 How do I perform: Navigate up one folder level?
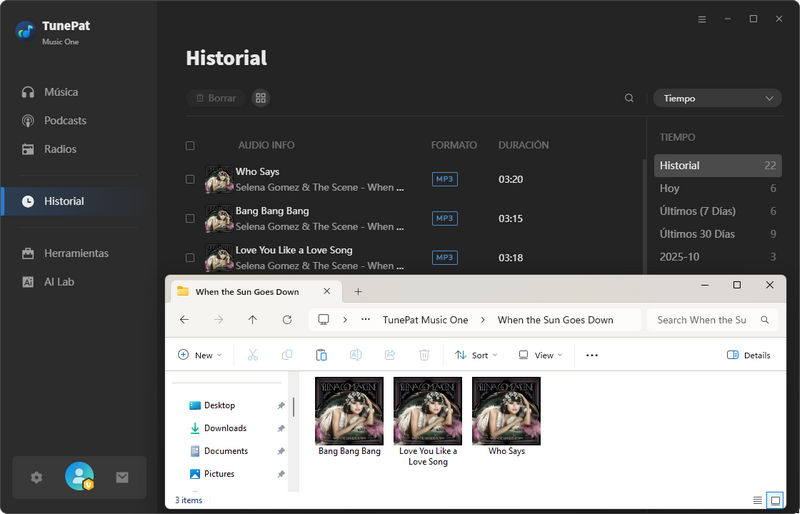coord(252,320)
